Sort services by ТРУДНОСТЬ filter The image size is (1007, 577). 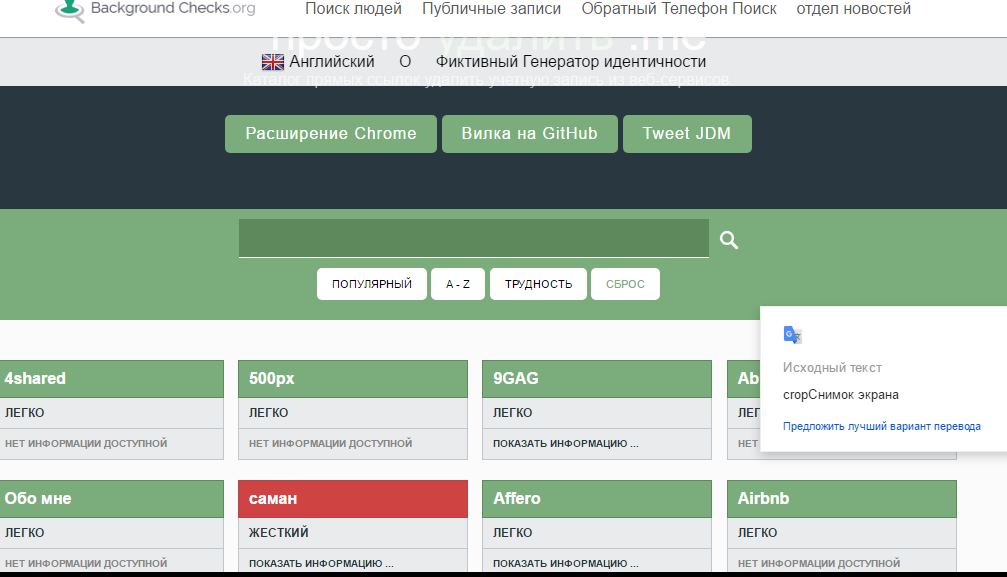[538, 284]
